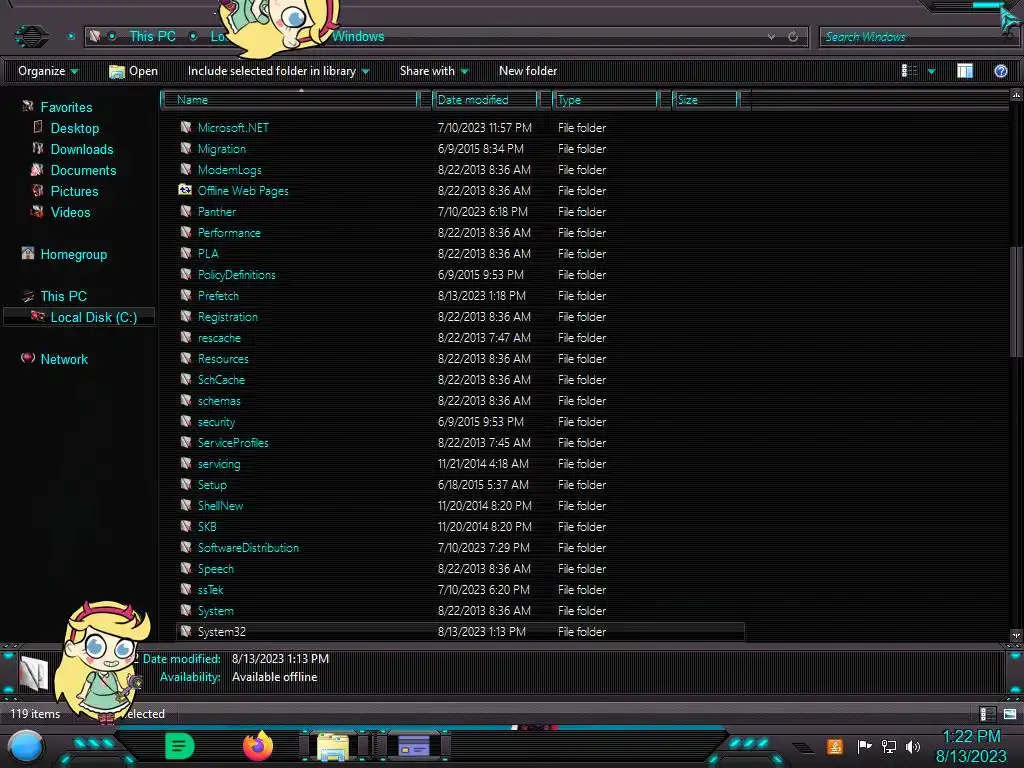Expand the Share with menu
The image size is (1024, 768).
coord(434,71)
